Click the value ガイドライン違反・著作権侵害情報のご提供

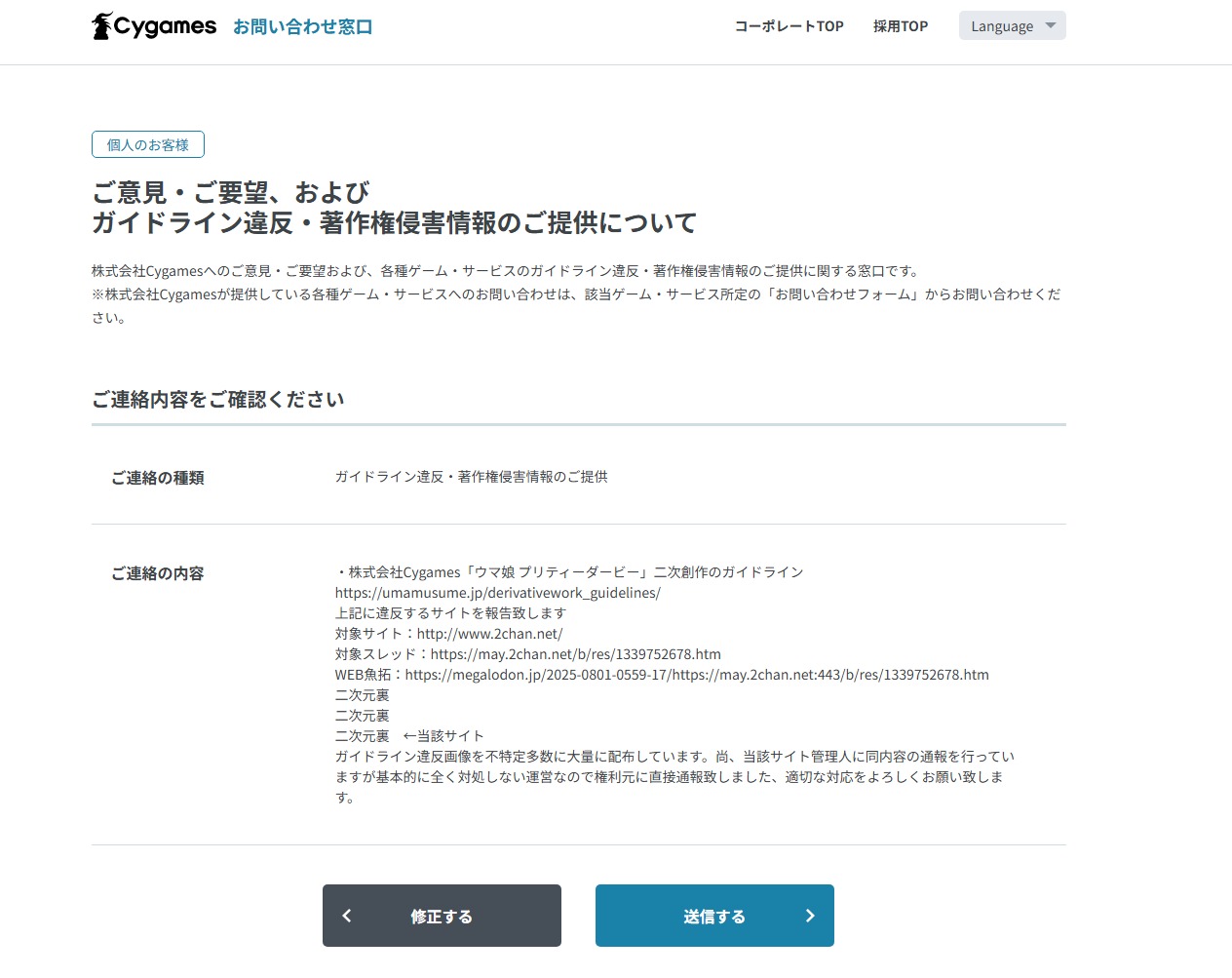tap(472, 477)
